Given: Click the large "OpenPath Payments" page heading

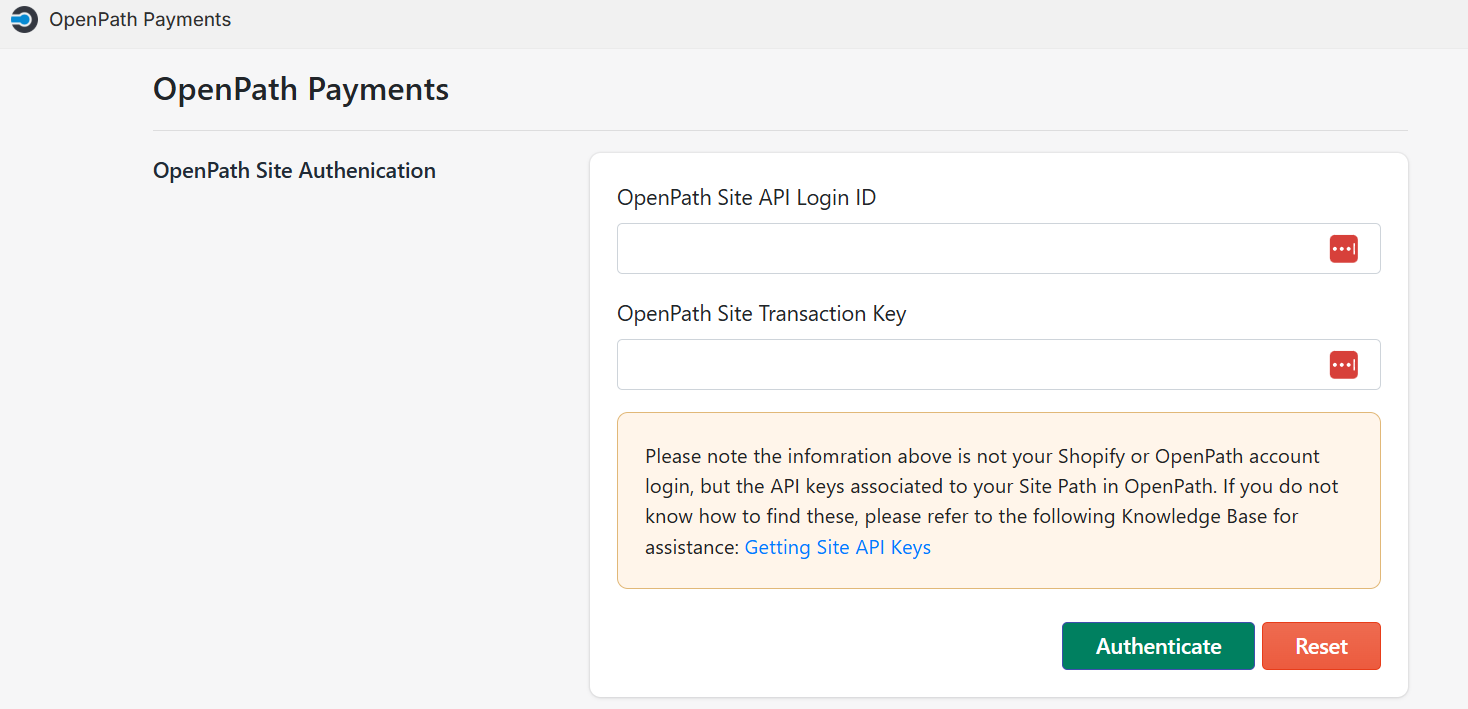Looking at the screenshot, I should point(301,89).
